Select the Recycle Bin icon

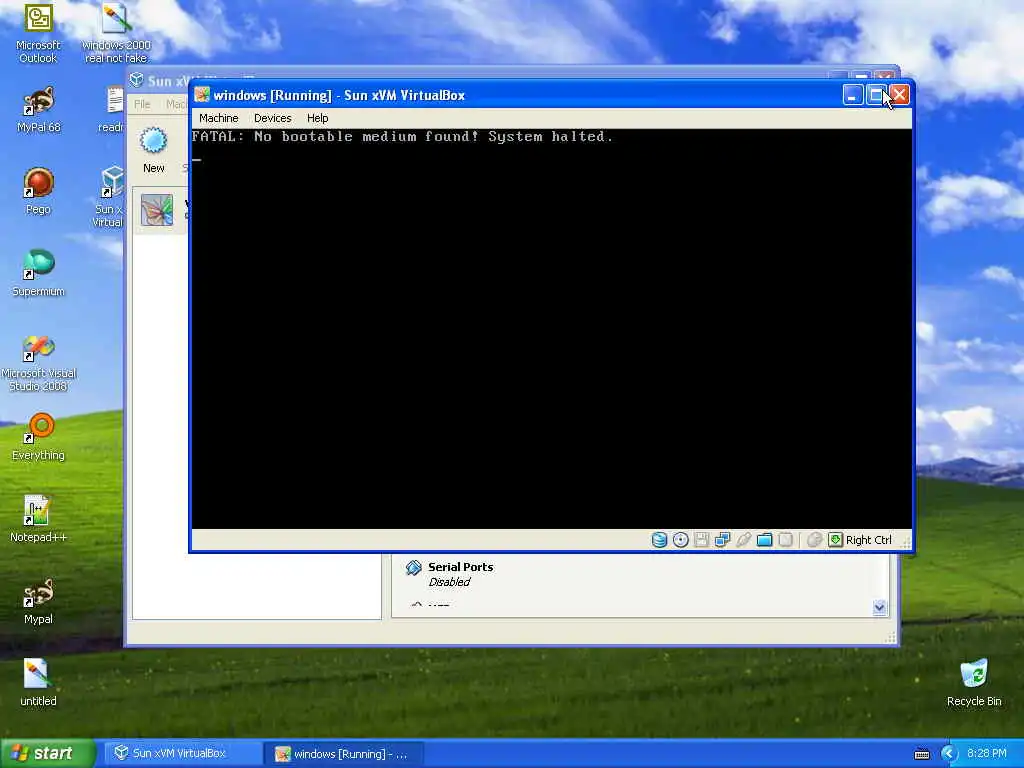974,683
